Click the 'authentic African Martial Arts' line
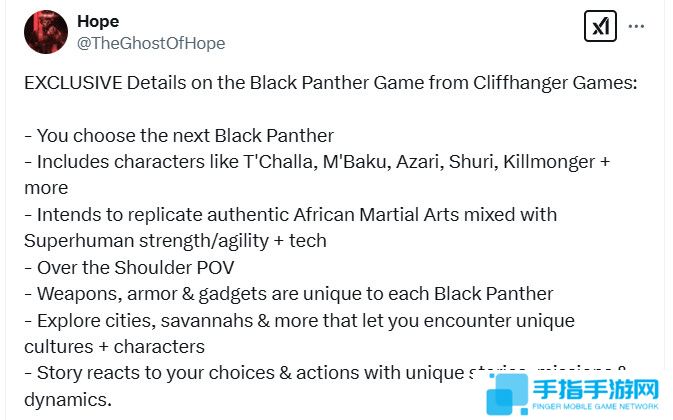This screenshot has width=673, height=420. (x=291, y=215)
